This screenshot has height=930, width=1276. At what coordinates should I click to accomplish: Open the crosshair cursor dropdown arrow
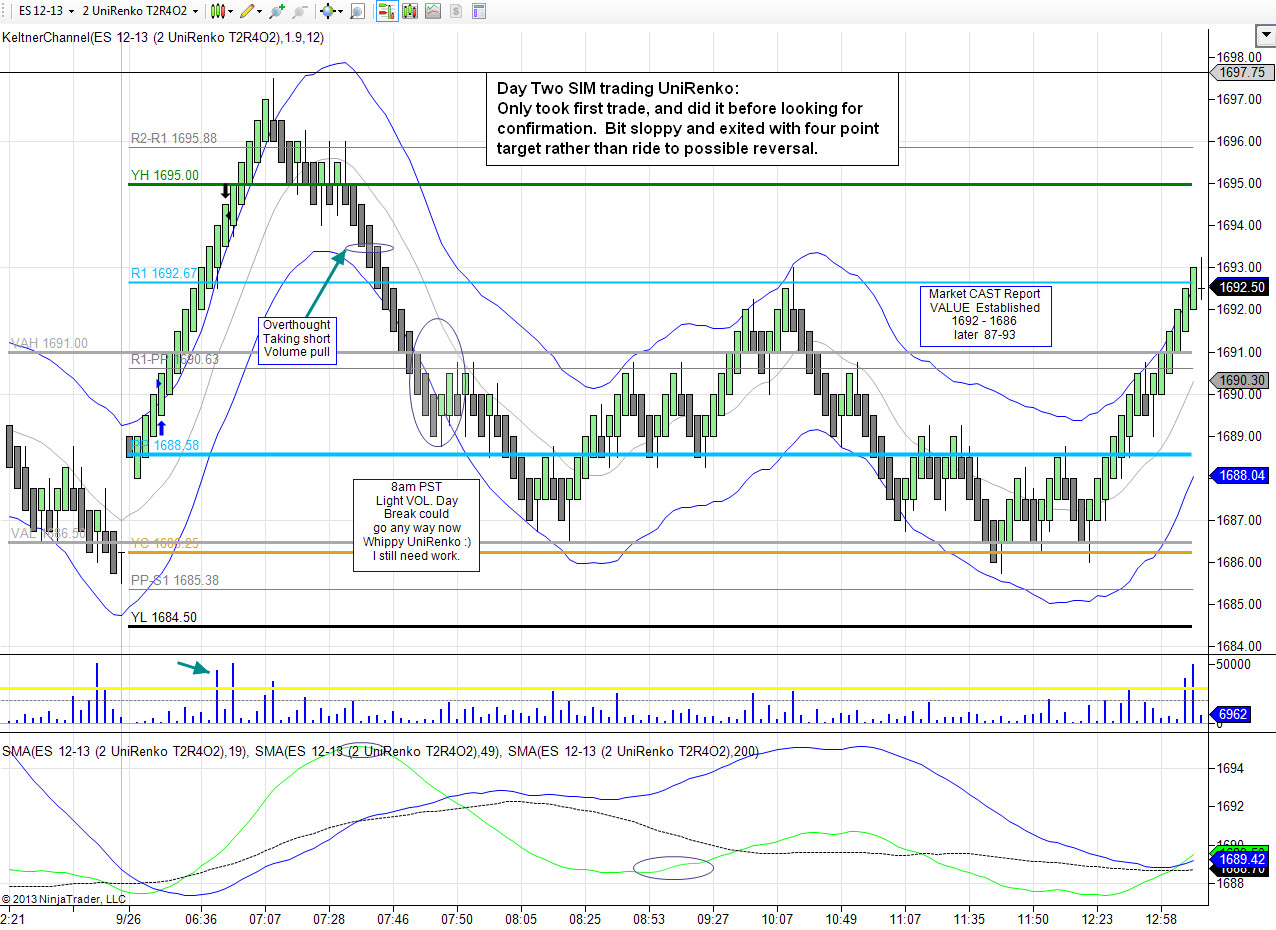[340, 11]
